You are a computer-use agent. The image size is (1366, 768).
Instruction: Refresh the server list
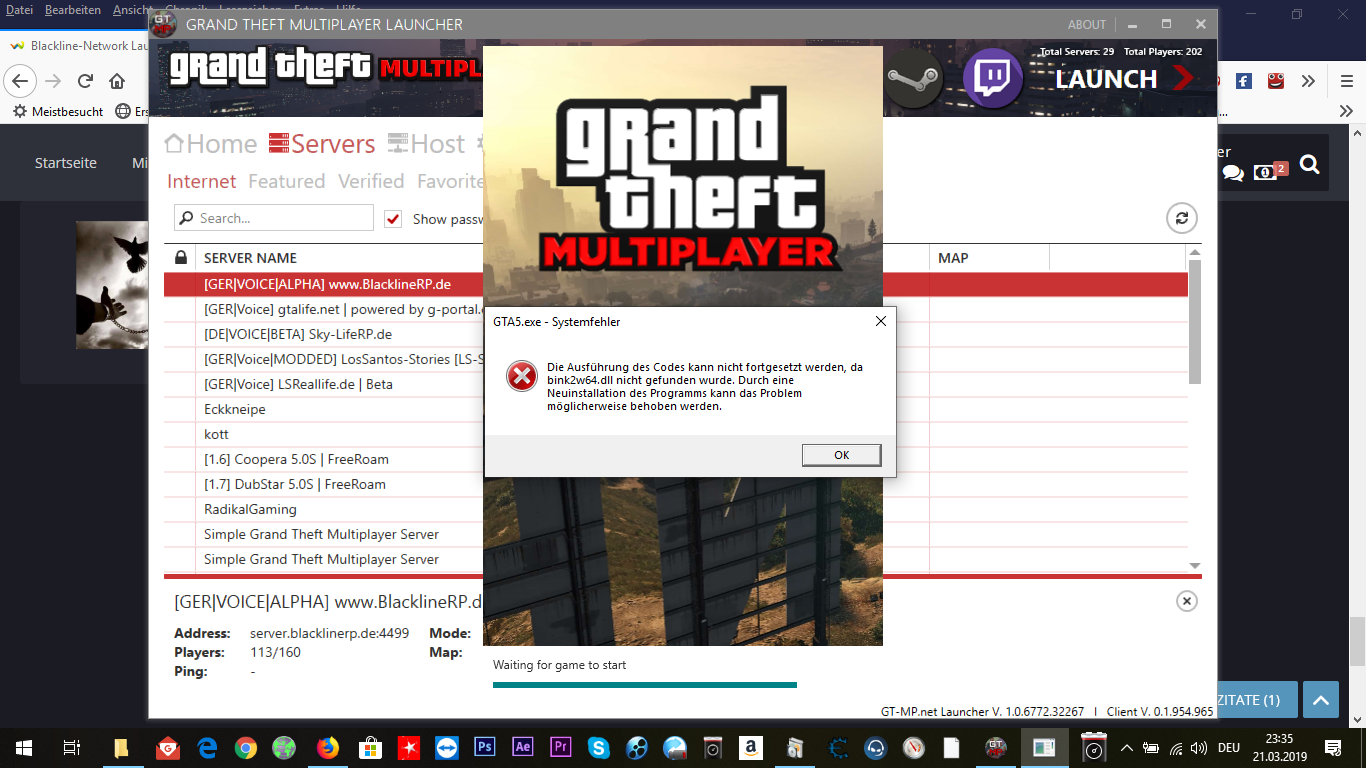pos(1181,218)
